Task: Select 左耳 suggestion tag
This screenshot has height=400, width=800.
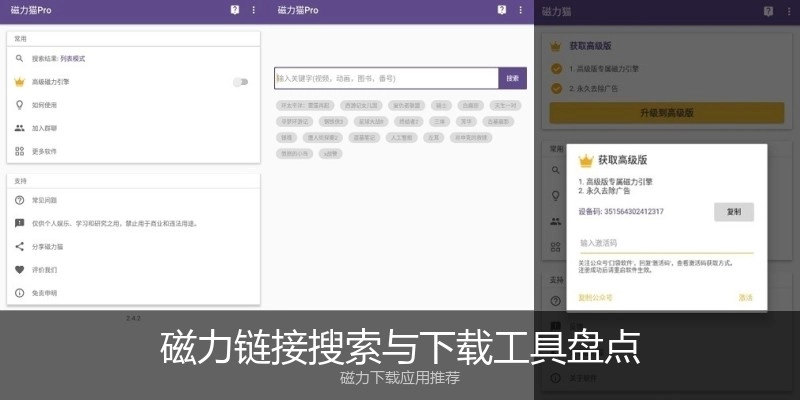Action: (434, 137)
